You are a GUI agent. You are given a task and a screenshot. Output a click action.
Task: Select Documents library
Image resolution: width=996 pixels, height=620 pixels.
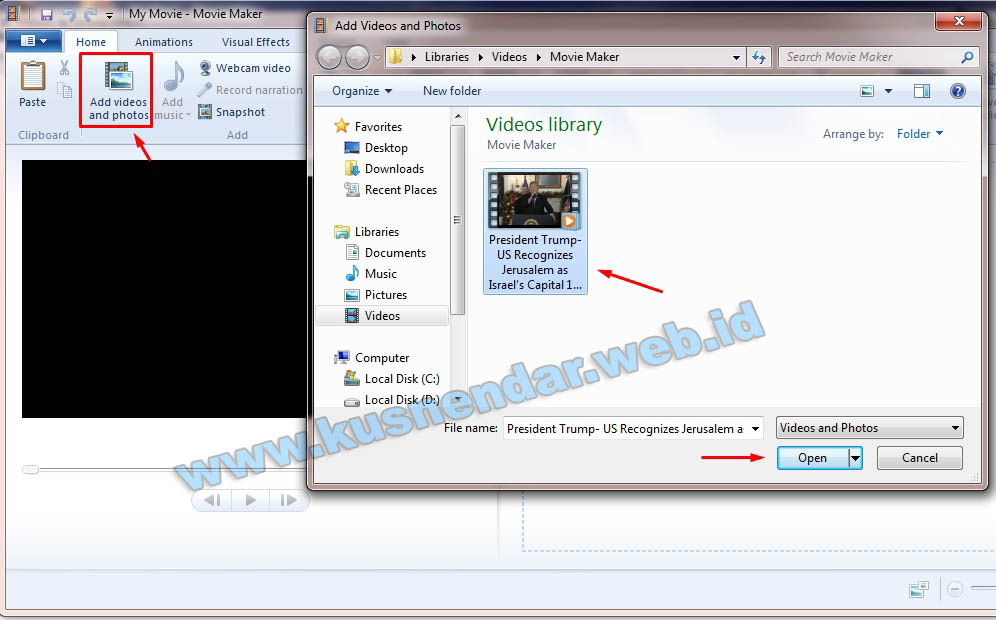(x=385, y=252)
